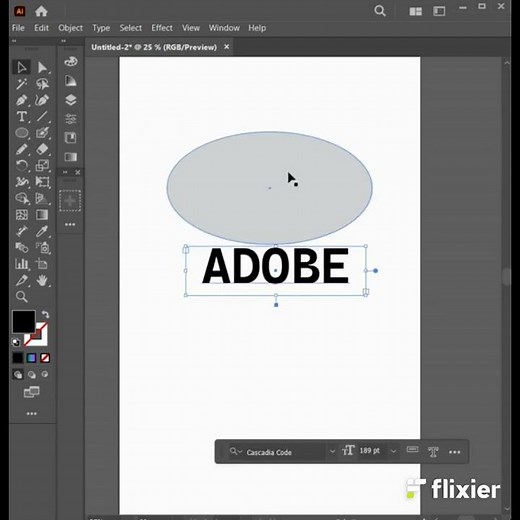Select the Dimension tool
The image size is (520, 520).
pos(22,231)
